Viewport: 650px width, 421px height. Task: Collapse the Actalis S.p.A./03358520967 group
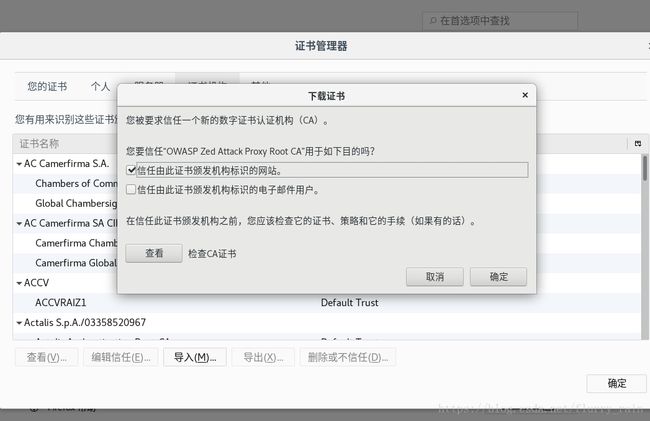click(x=19, y=323)
